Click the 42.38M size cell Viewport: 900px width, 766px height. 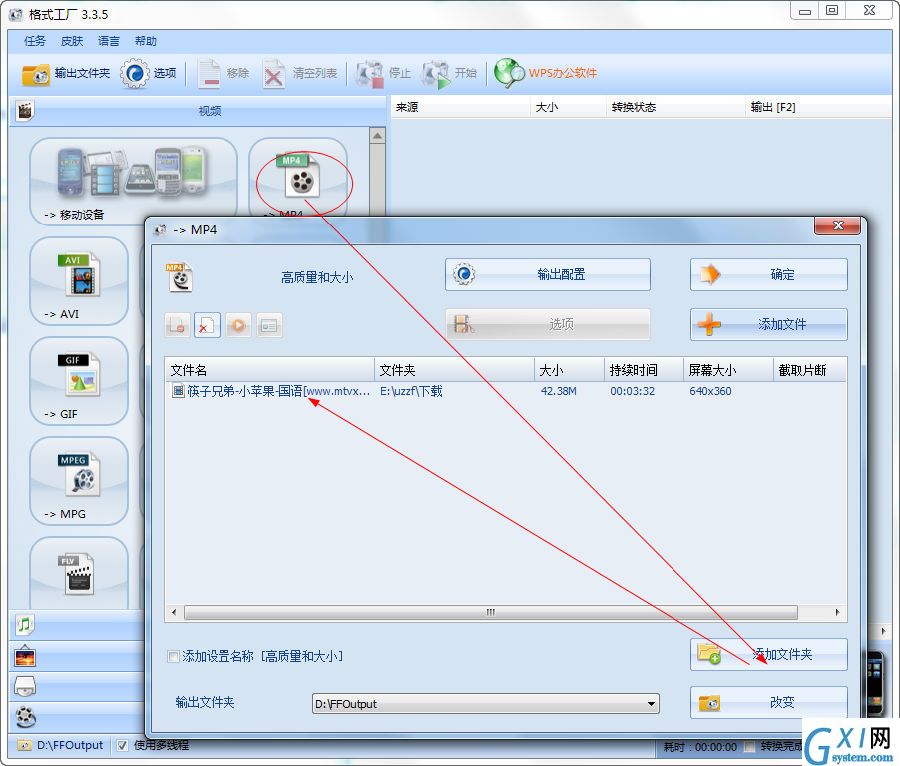[x=558, y=391]
